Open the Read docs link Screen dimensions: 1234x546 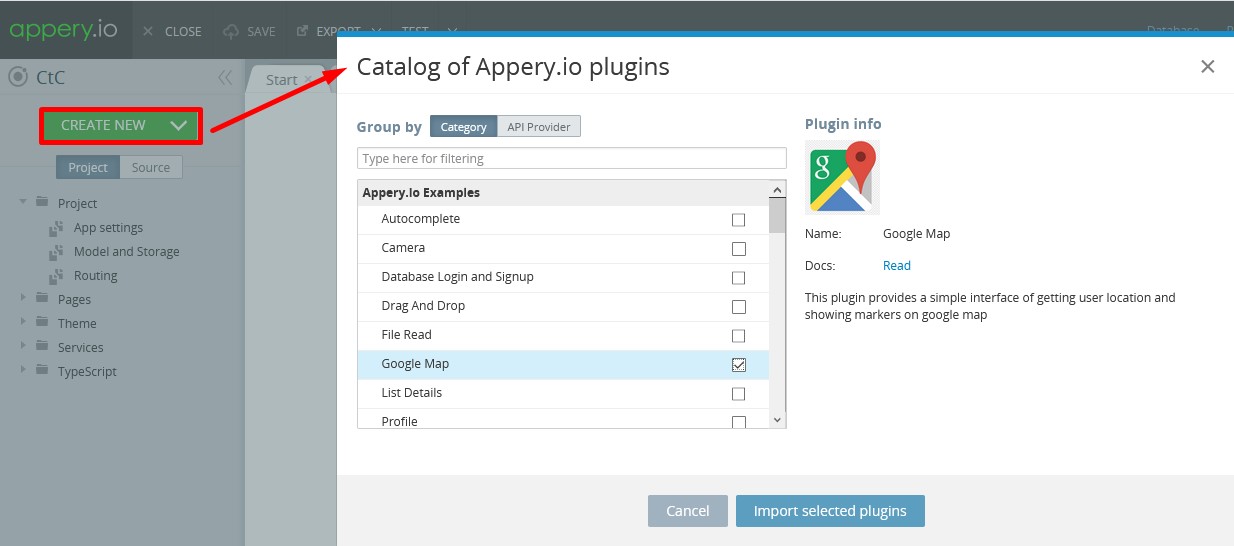pyautogui.click(x=897, y=266)
